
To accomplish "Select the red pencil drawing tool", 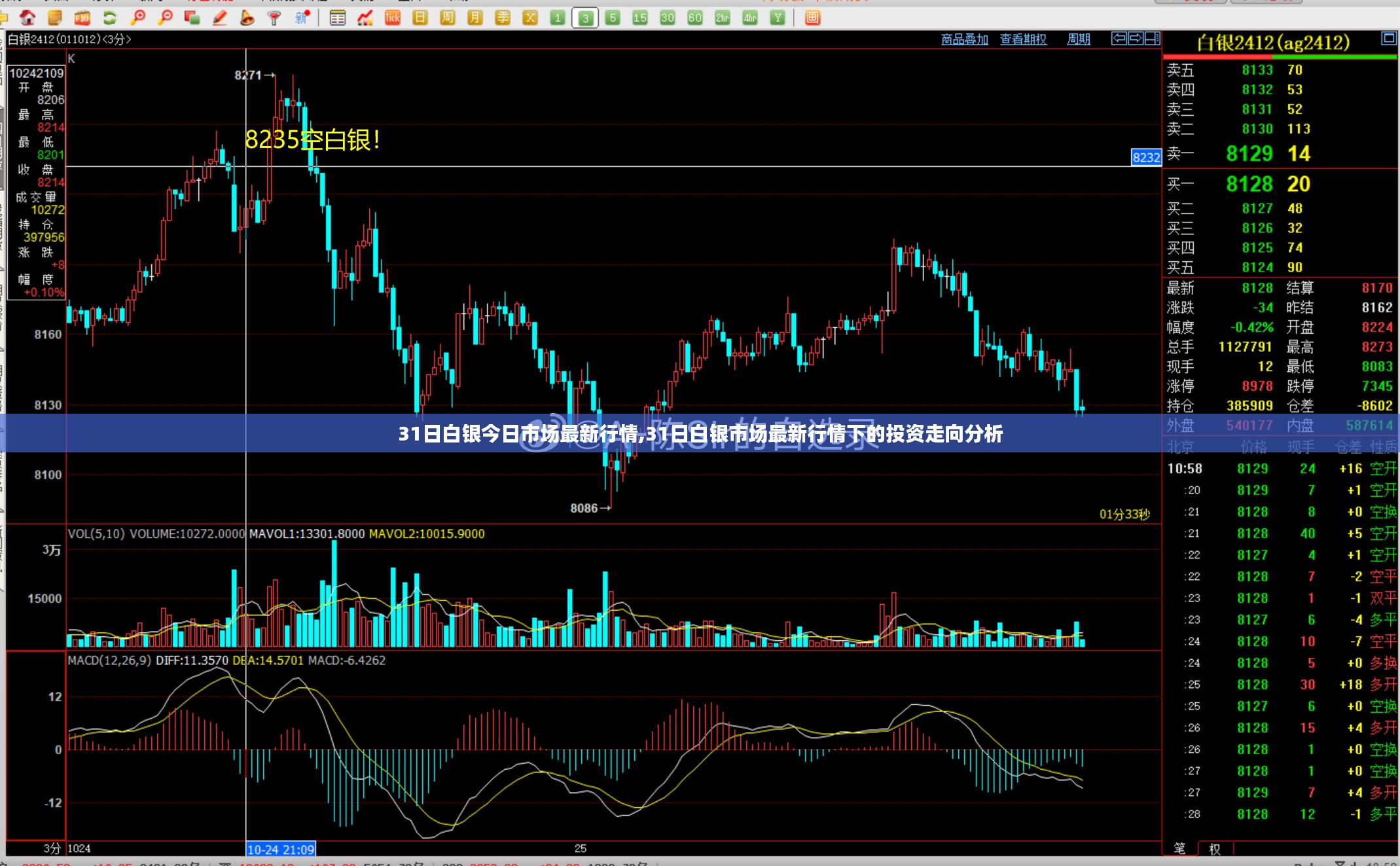I will click(220, 18).
